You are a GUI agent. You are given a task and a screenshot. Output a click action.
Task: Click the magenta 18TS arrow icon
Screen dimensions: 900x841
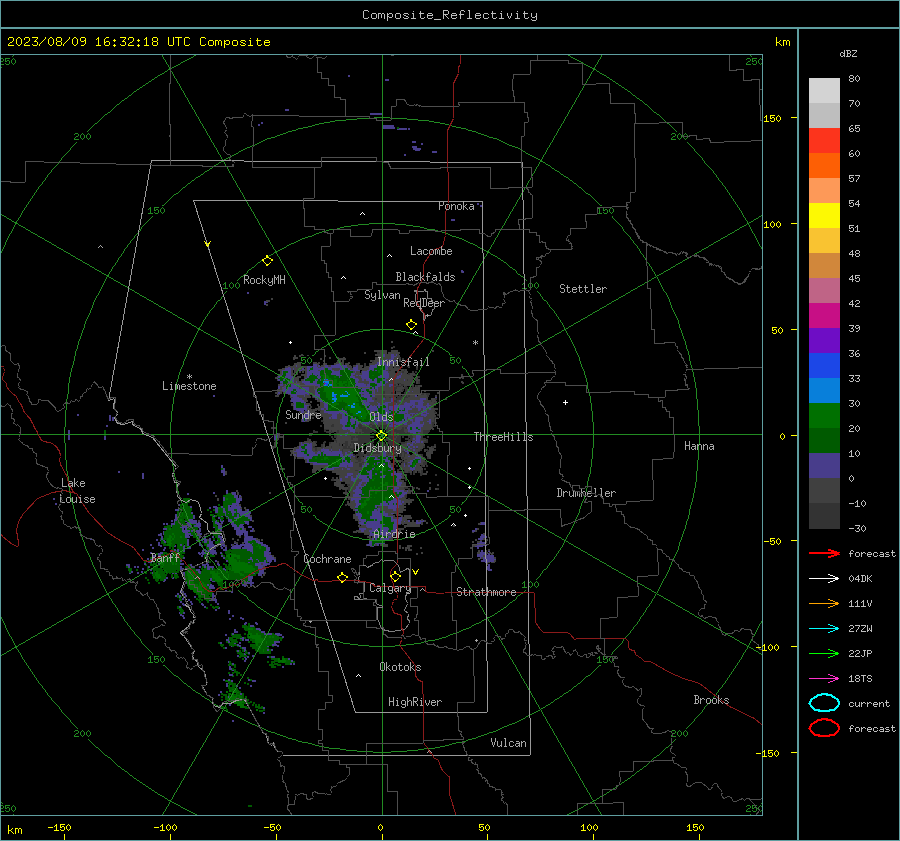tap(824, 679)
